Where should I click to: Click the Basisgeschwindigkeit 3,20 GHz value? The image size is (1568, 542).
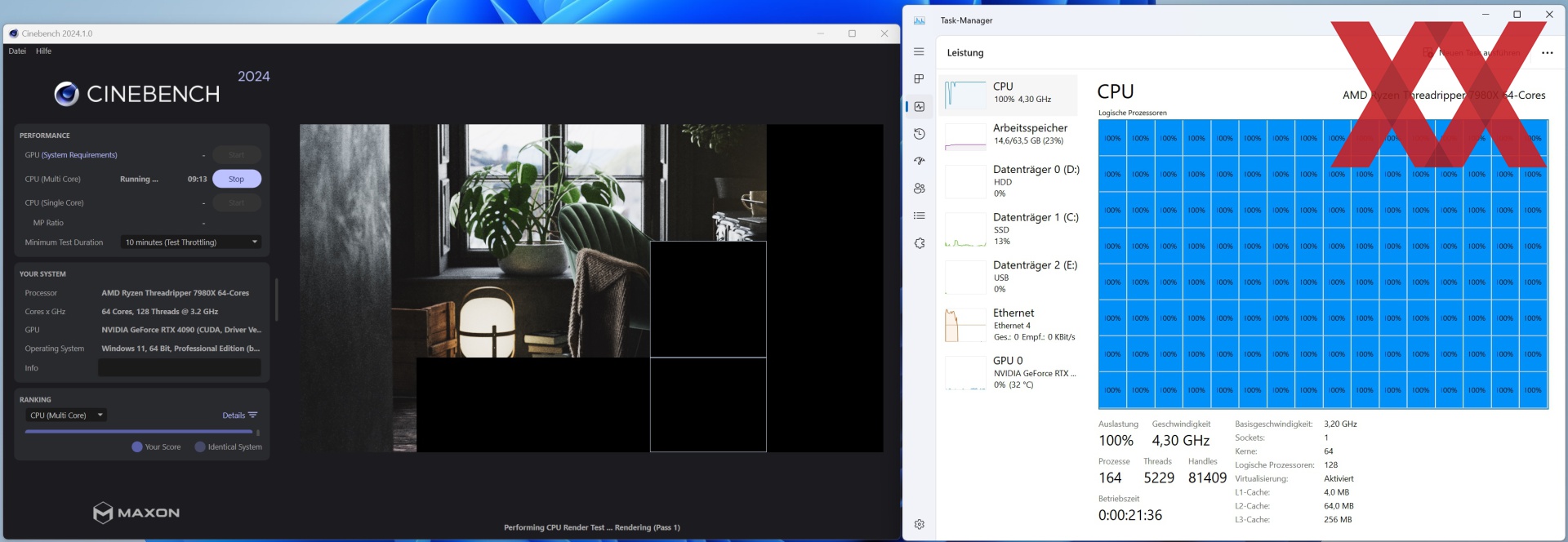click(x=1340, y=424)
